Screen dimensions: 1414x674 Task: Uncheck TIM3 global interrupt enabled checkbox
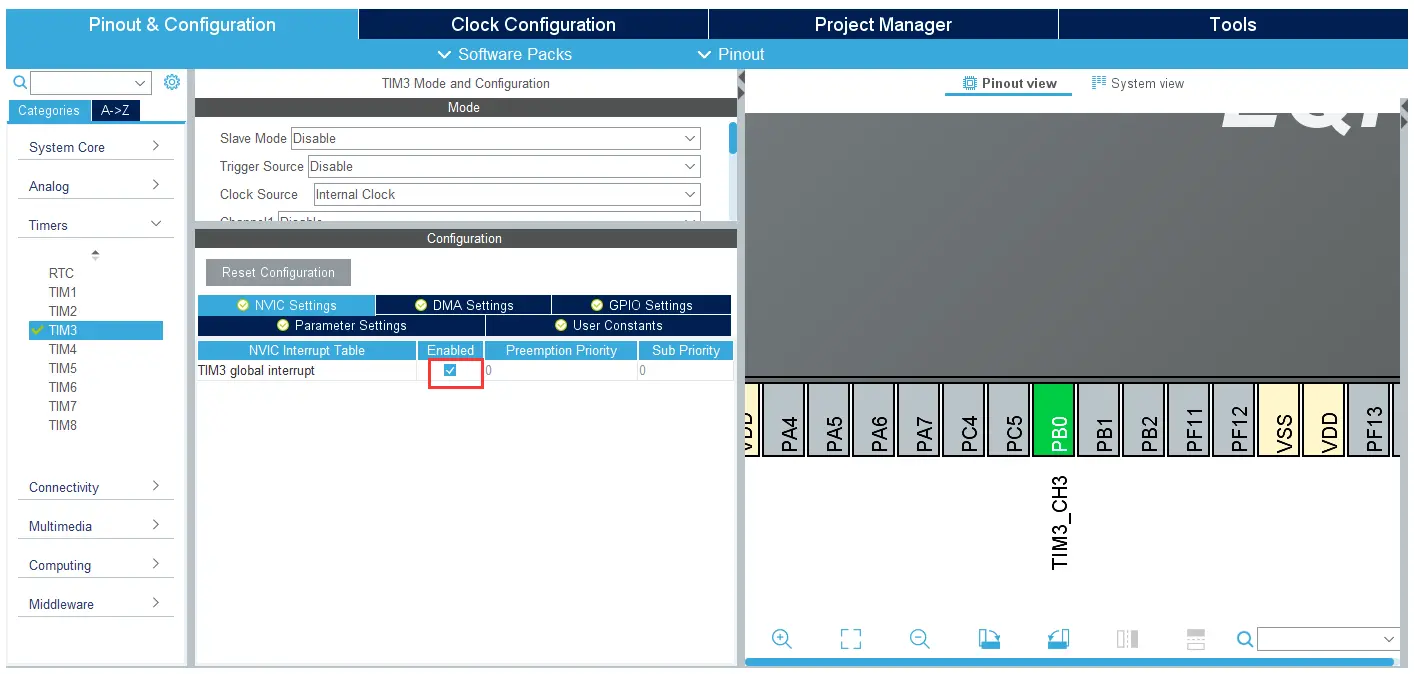(x=450, y=370)
